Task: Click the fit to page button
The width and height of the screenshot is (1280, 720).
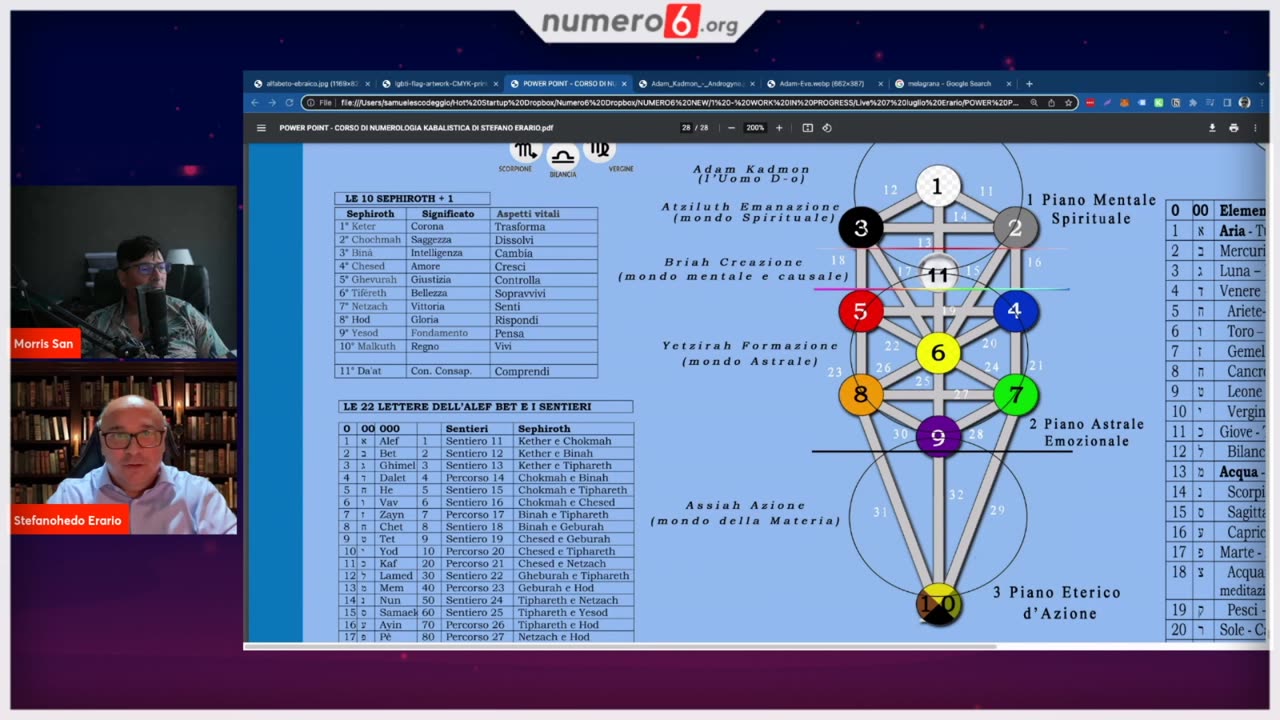Action: [x=808, y=128]
